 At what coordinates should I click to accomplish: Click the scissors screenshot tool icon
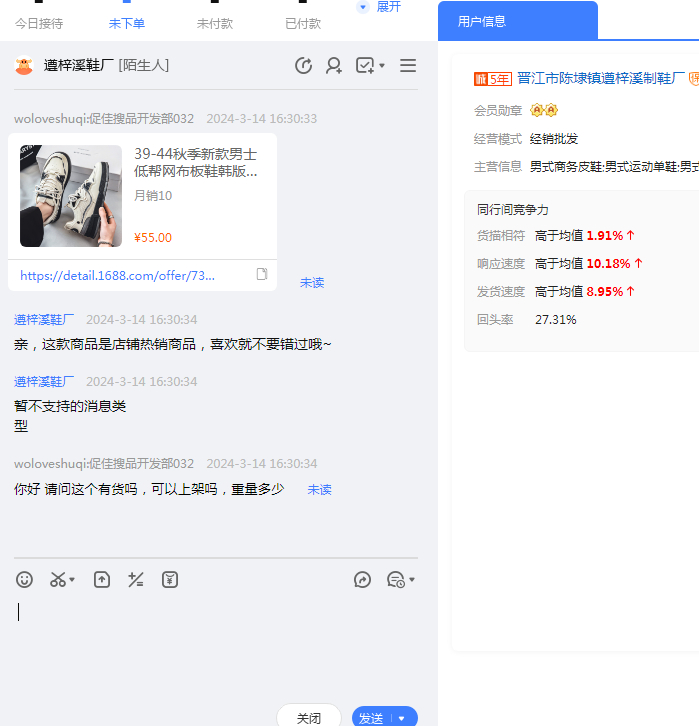point(59,579)
